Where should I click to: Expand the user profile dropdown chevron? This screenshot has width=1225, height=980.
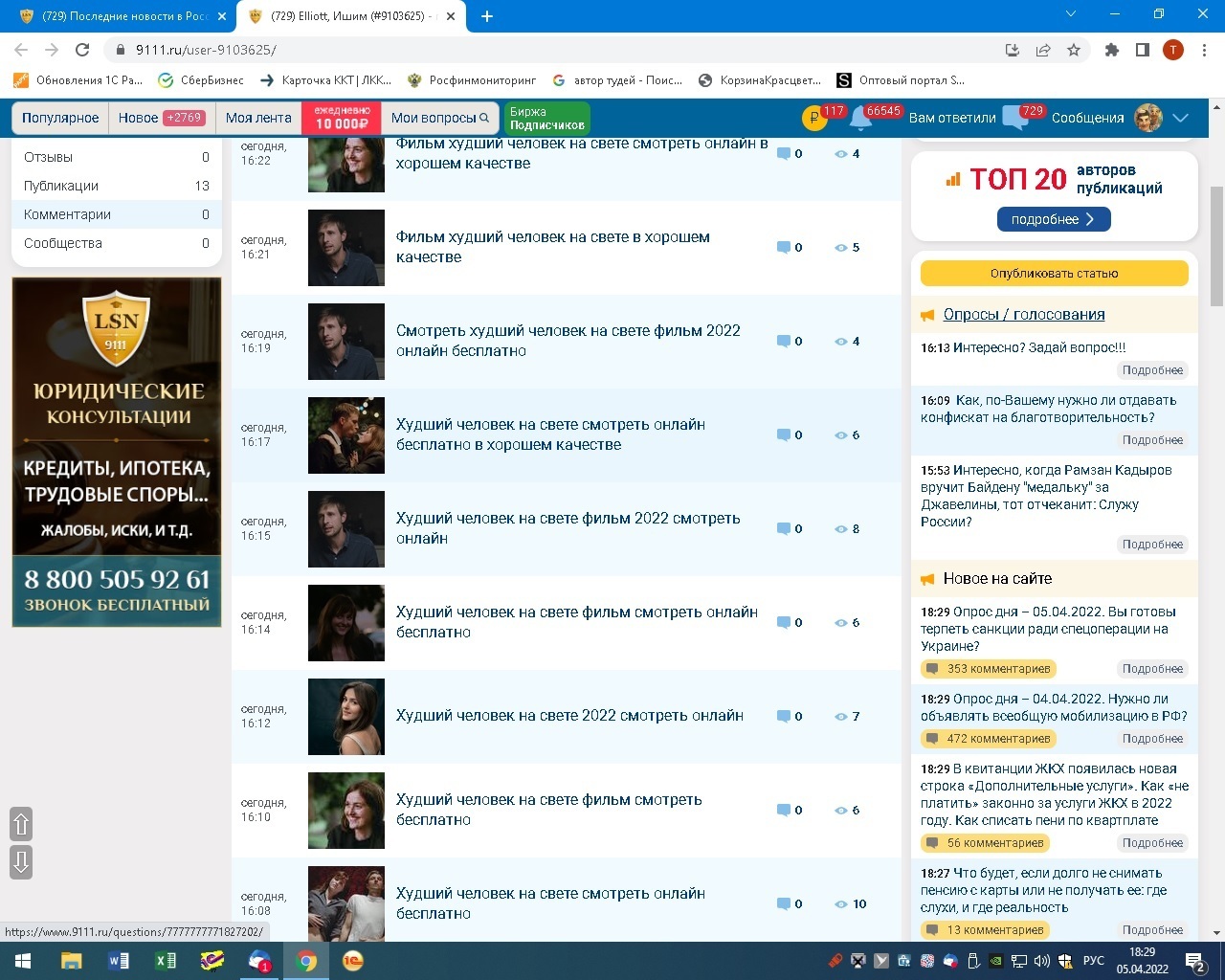tap(1181, 118)
